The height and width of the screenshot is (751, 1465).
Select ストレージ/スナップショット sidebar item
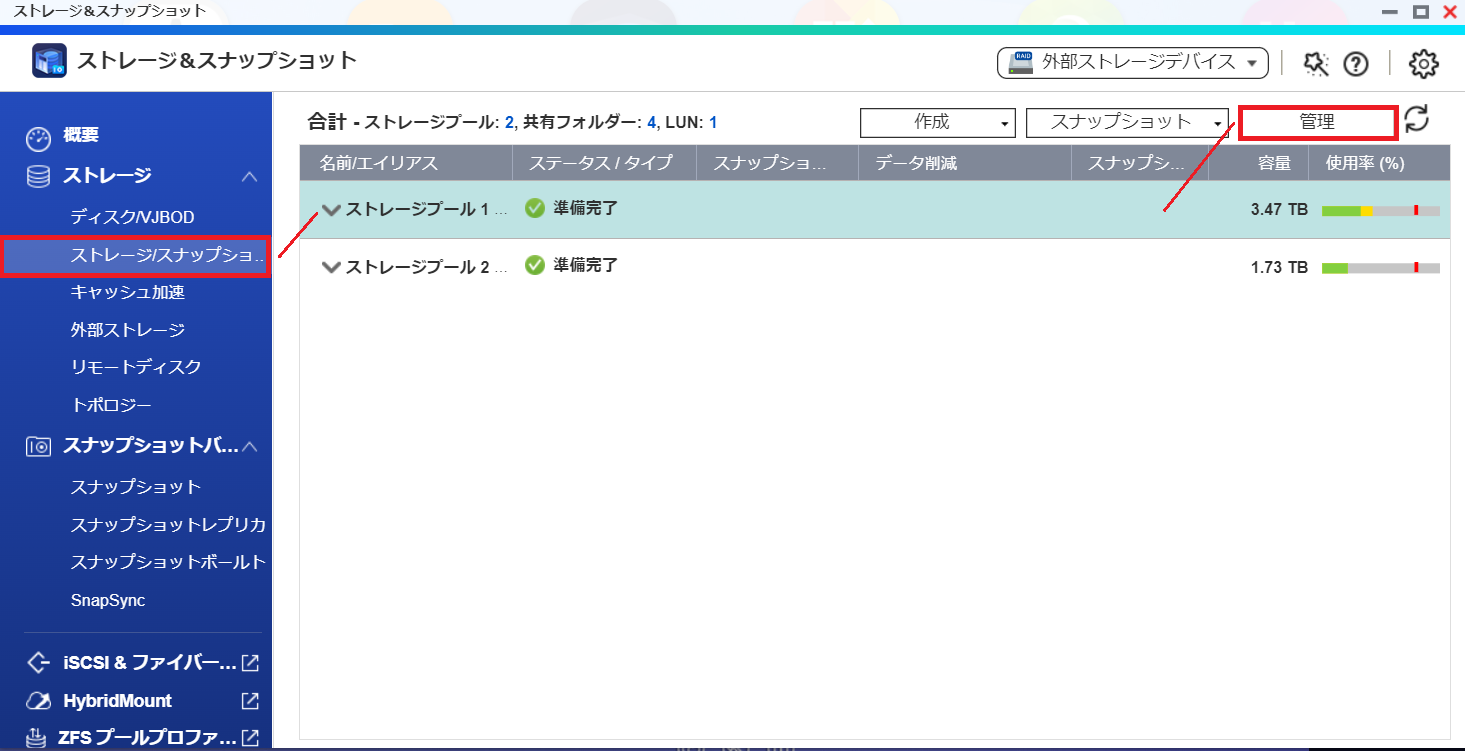pos(136,256)
